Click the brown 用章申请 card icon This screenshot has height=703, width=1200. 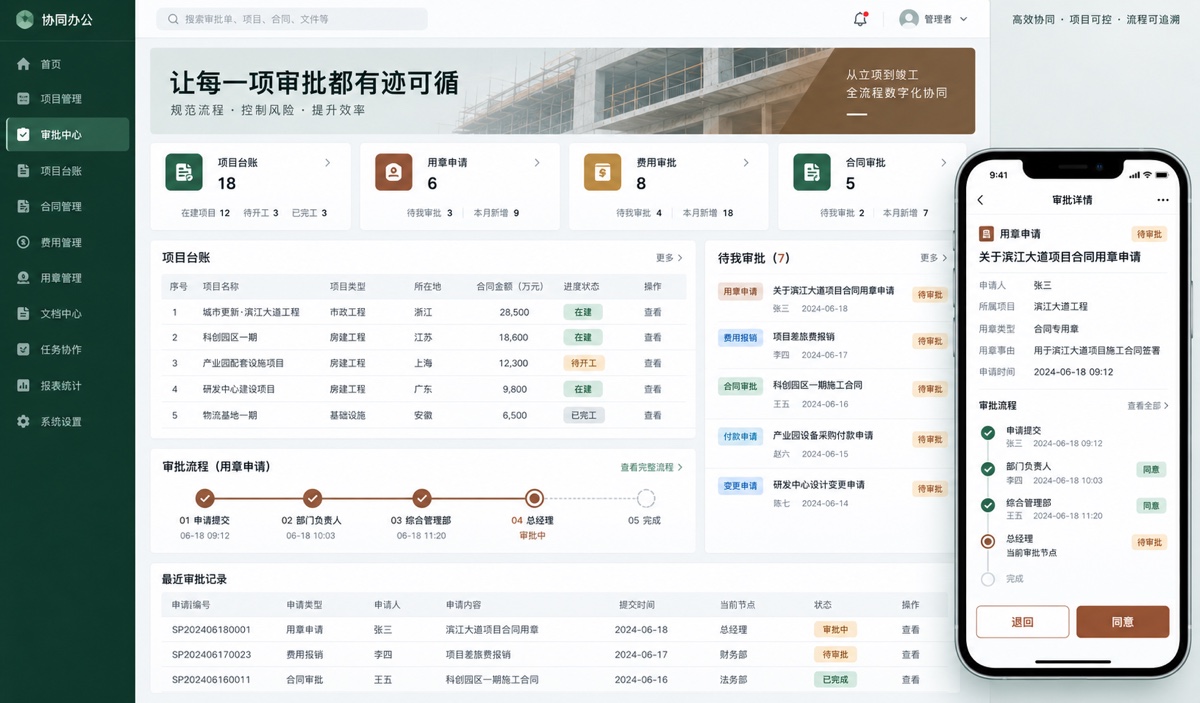tap(393, 172)
